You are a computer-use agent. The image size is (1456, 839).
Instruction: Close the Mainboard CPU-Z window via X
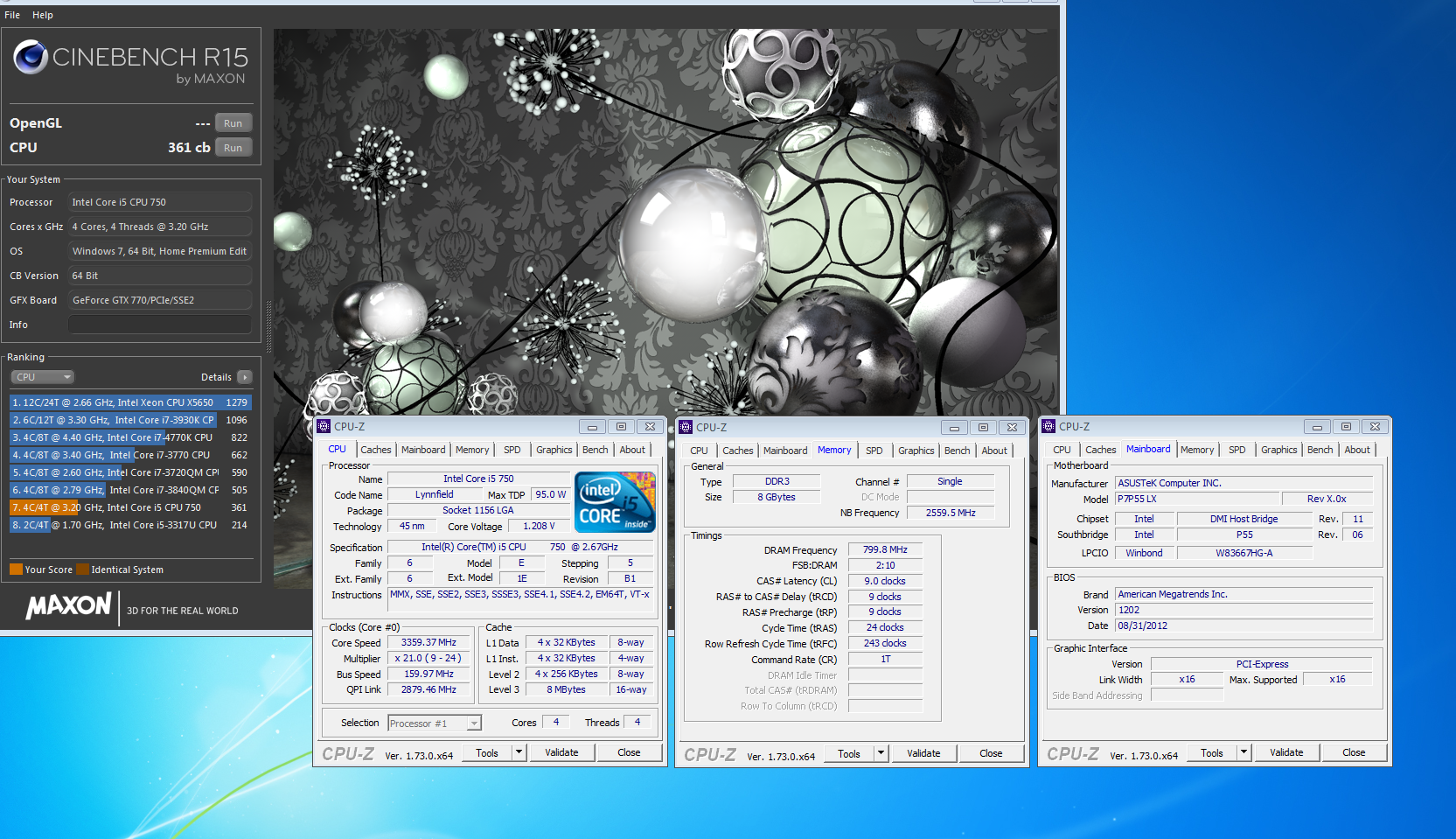pos(1375,427)
